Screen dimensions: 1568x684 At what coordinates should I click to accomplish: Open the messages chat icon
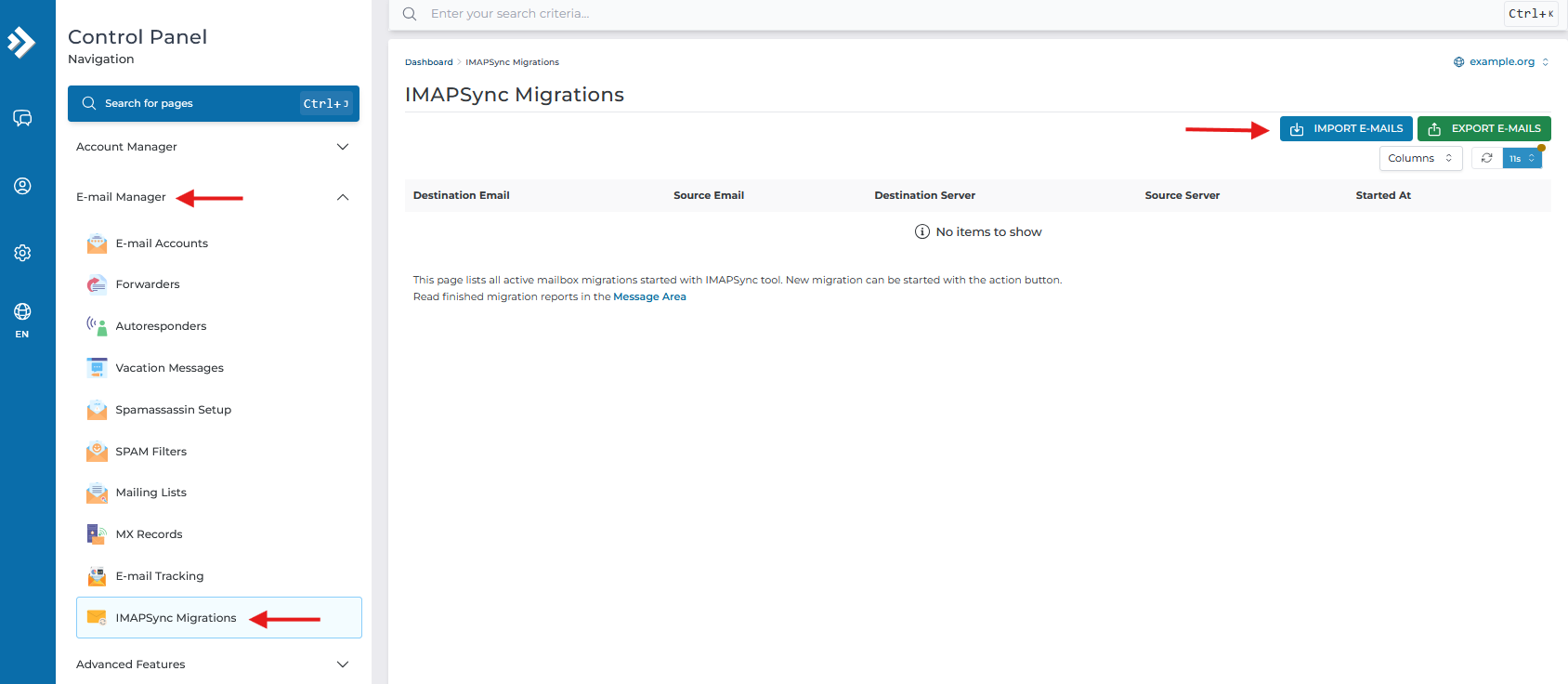tap(22, 118)
